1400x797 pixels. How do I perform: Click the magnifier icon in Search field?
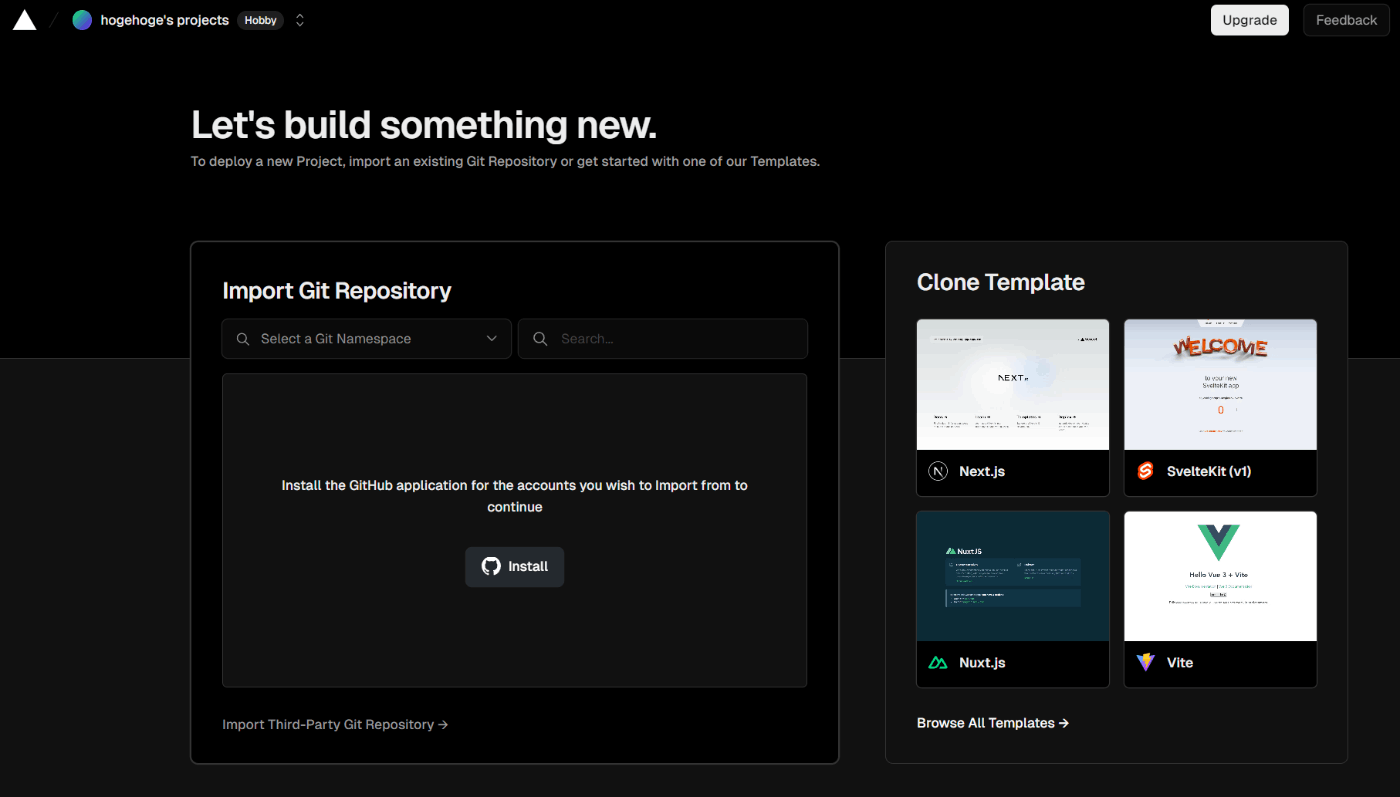pyautogui.click(x=540, y=339)
